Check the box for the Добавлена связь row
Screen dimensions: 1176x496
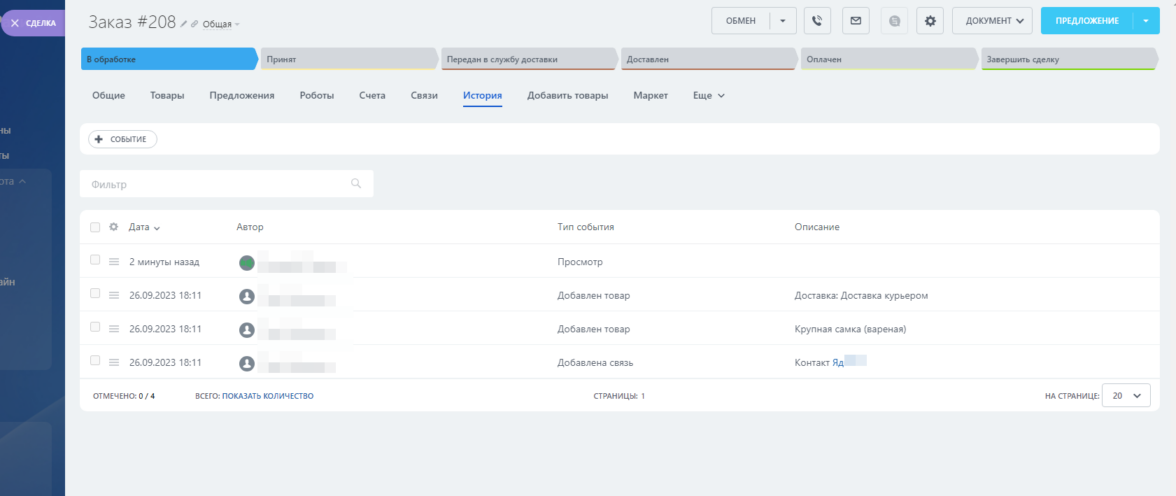point(95,361)
